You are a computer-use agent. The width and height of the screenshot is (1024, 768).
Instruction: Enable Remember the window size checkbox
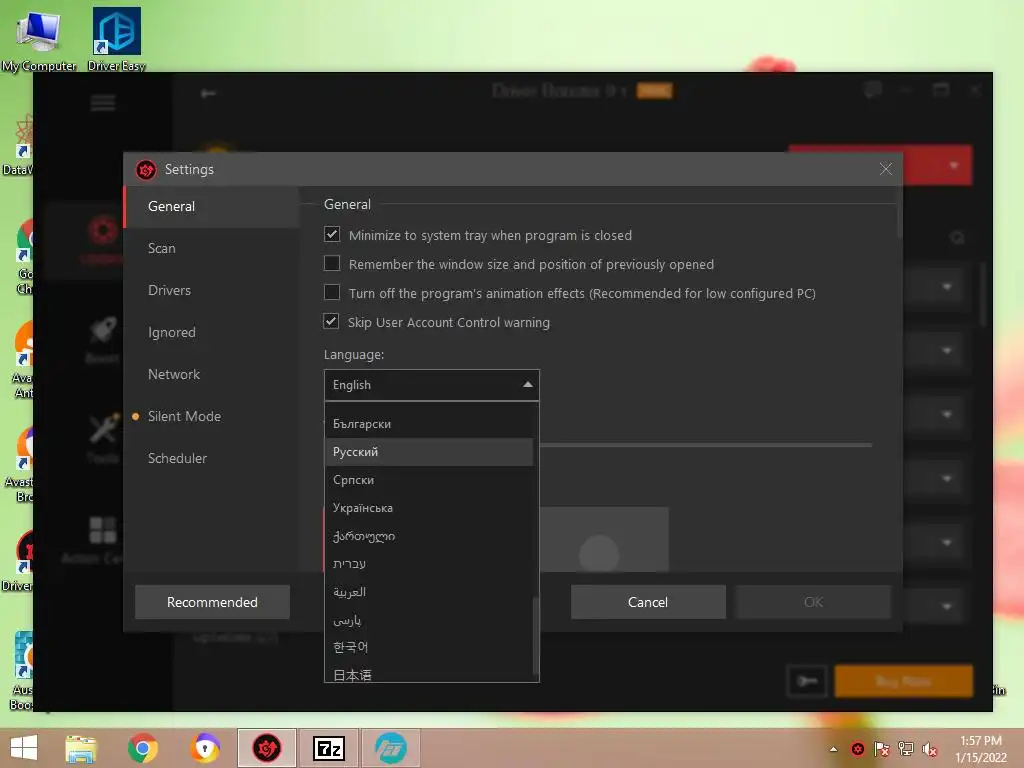(332, 263)
